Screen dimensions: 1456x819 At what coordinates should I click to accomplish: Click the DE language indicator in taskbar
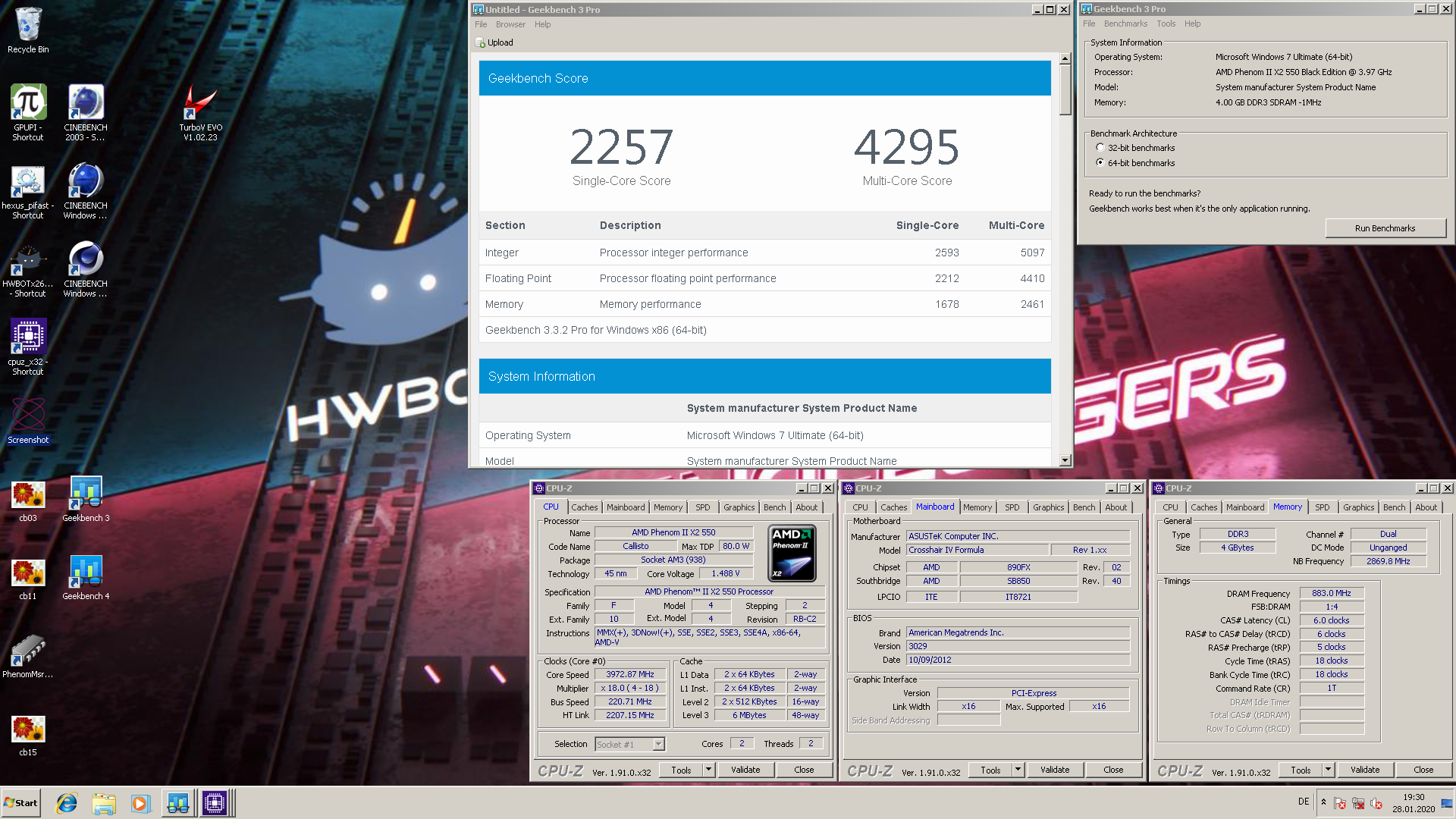(1303, 802)
